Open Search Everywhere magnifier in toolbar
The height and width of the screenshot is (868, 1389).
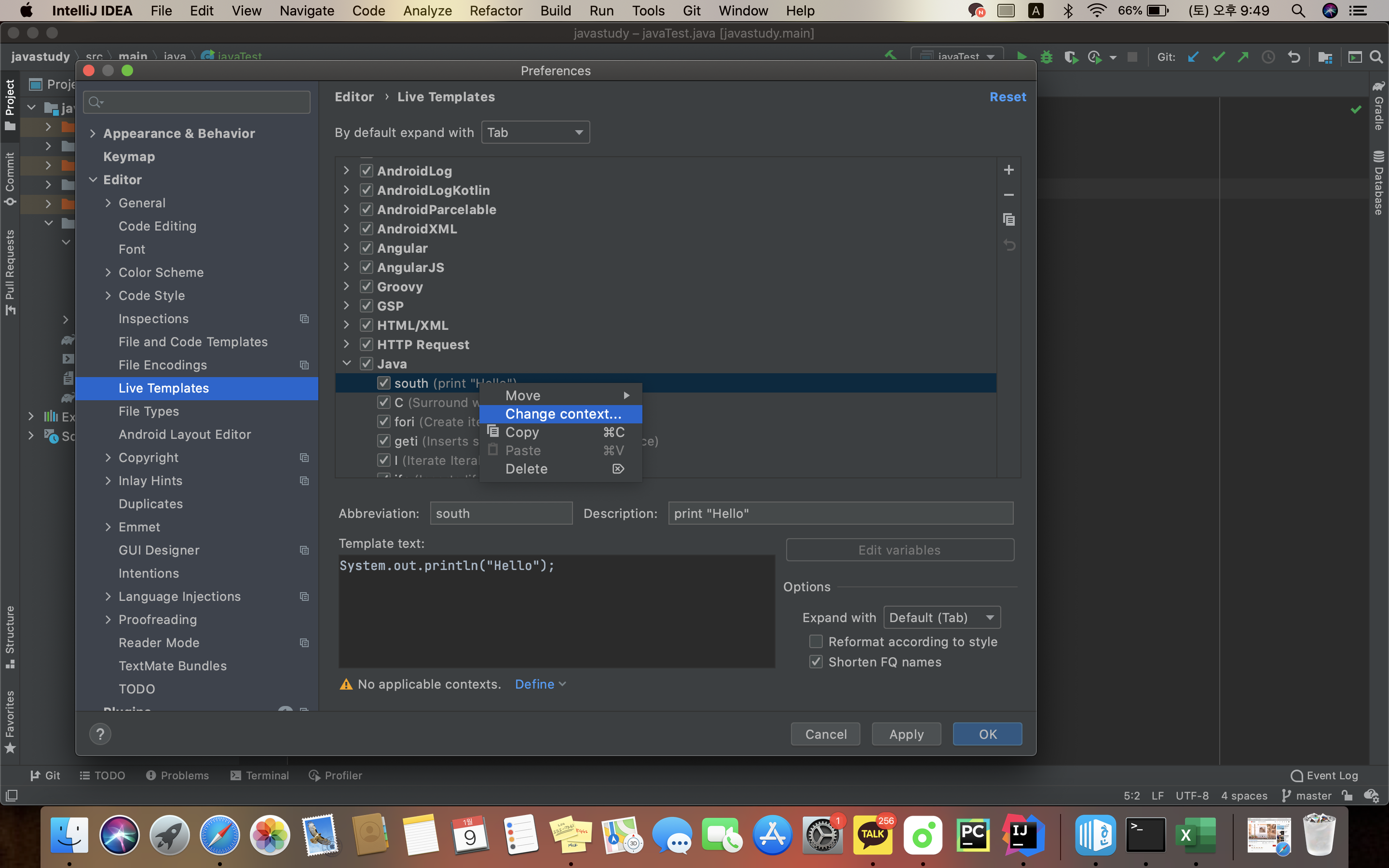pyautogui.click(x=1376, y=57)
